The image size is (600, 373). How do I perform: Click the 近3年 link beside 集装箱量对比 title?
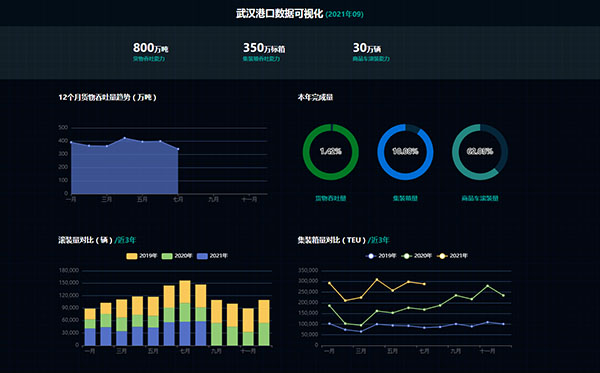pos(378,240)
